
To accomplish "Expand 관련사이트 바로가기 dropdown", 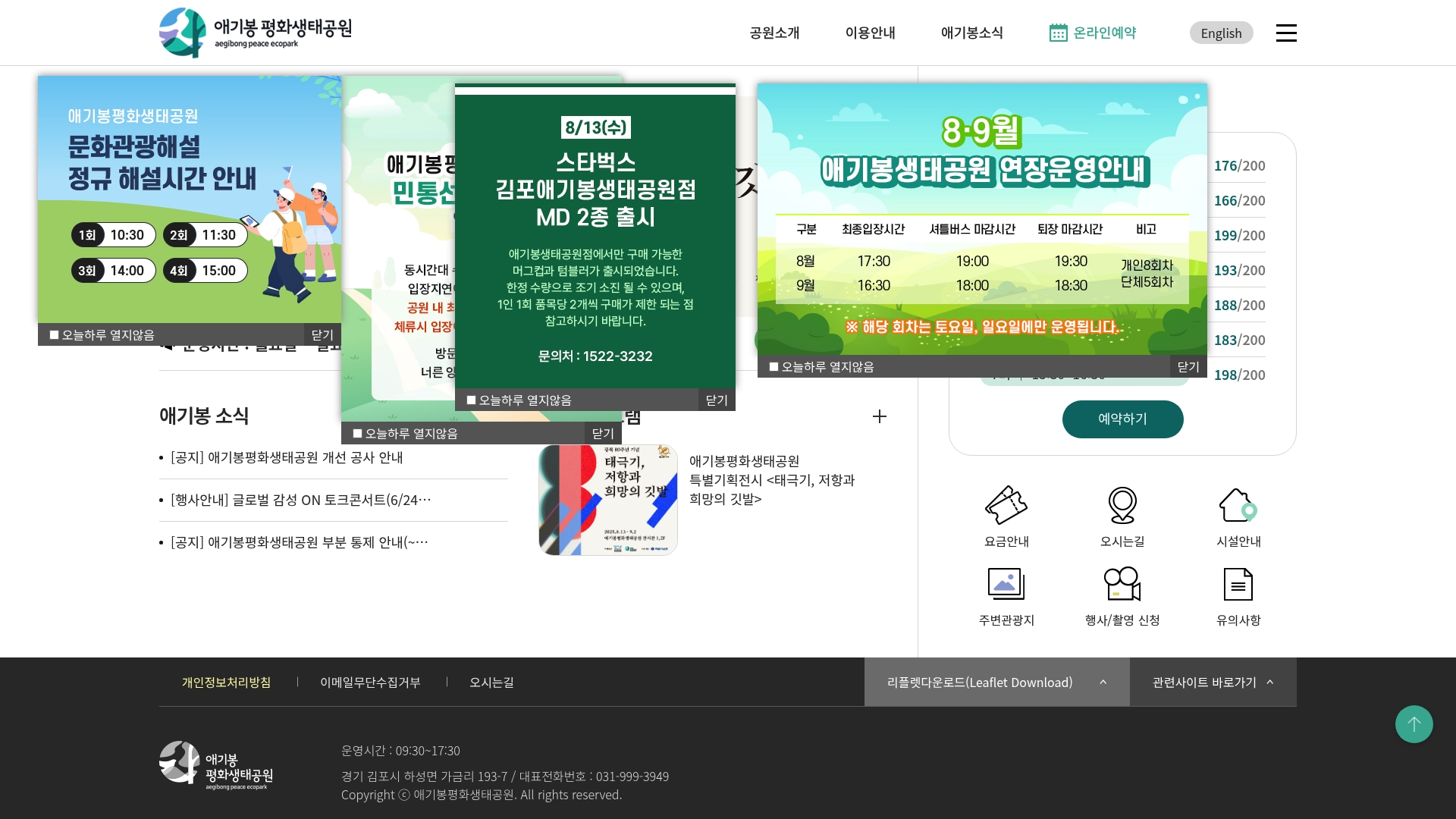I will tap(1213, 682).
